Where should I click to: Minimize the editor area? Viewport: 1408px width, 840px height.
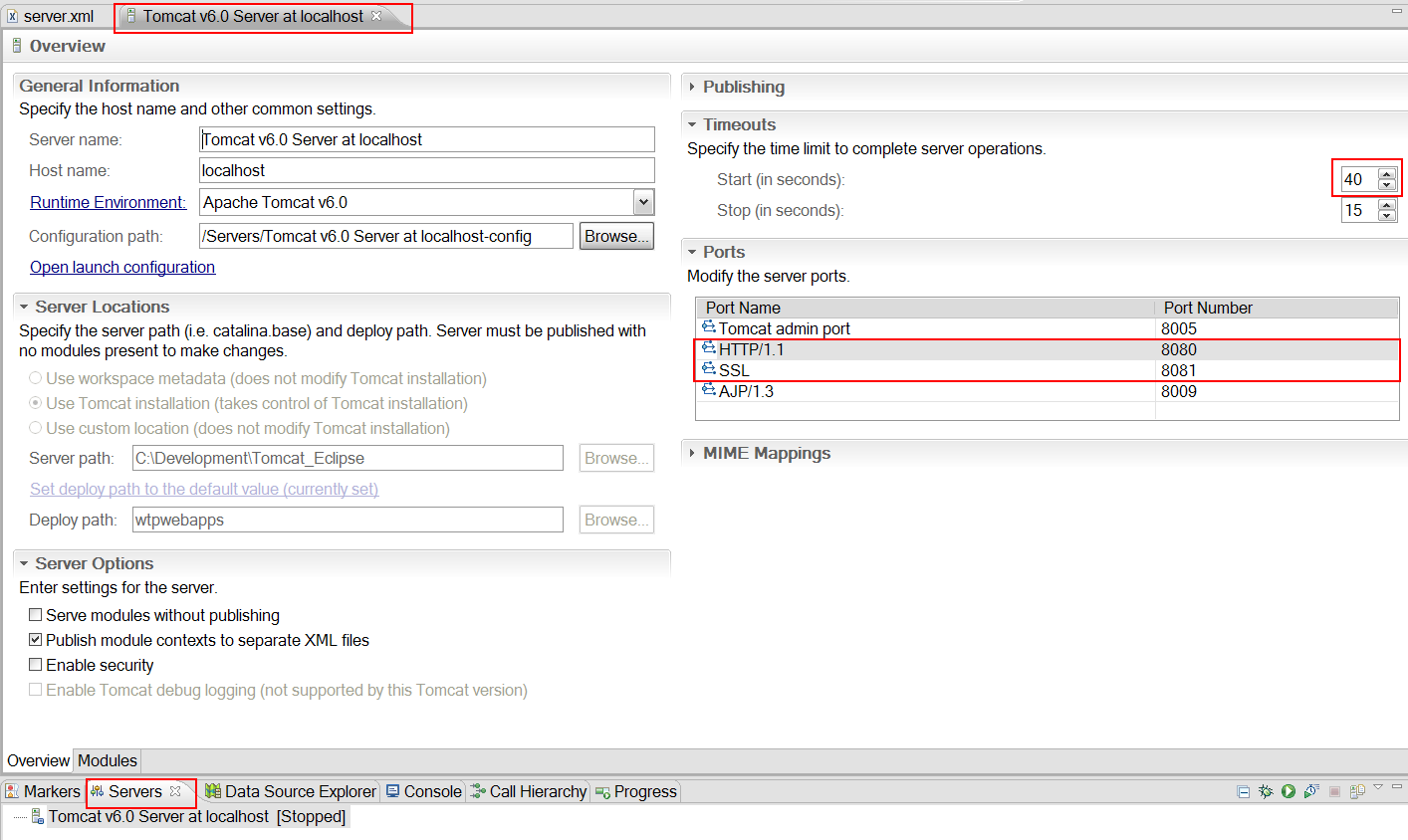tap(1396, 10)
